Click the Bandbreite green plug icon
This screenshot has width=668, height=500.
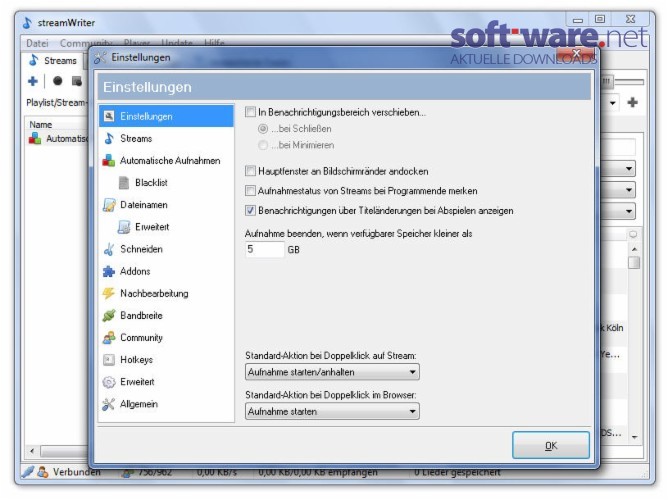tap(109, 316)
